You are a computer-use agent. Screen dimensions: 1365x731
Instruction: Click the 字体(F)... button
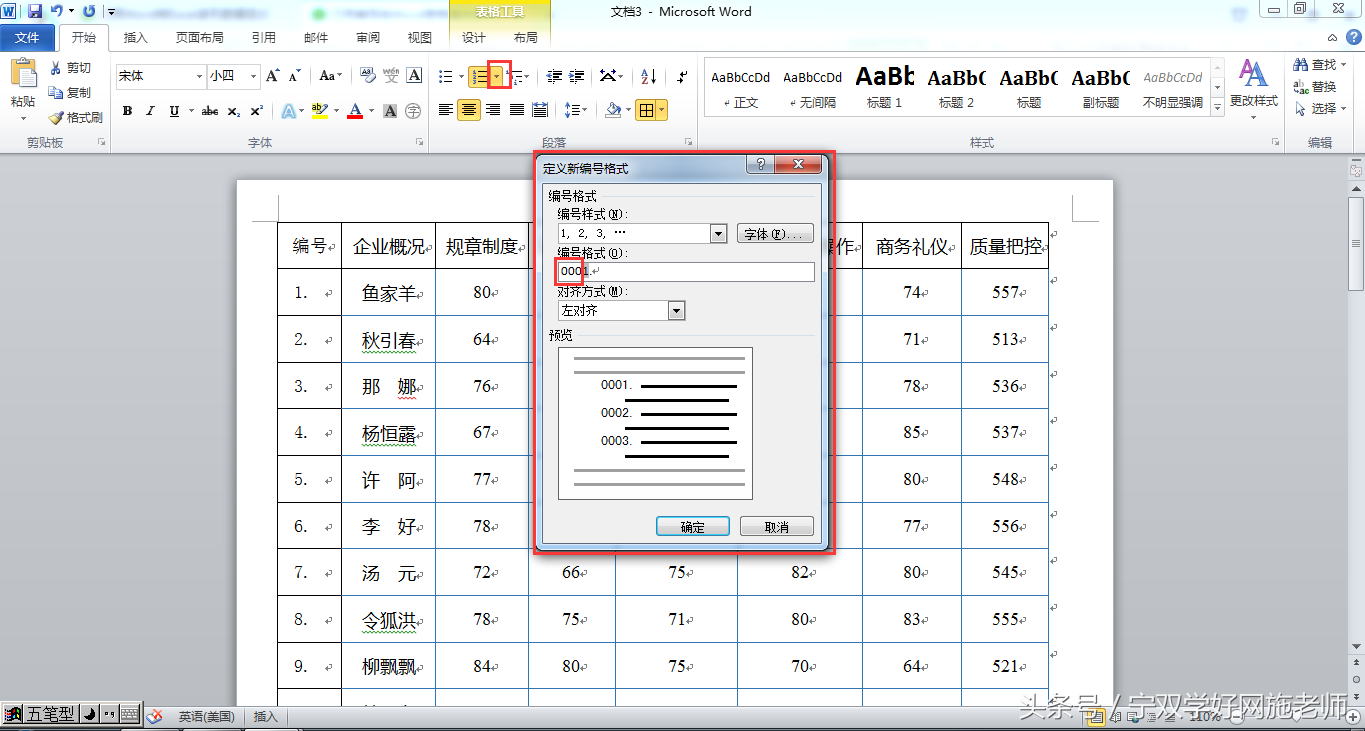coord(775,234)
